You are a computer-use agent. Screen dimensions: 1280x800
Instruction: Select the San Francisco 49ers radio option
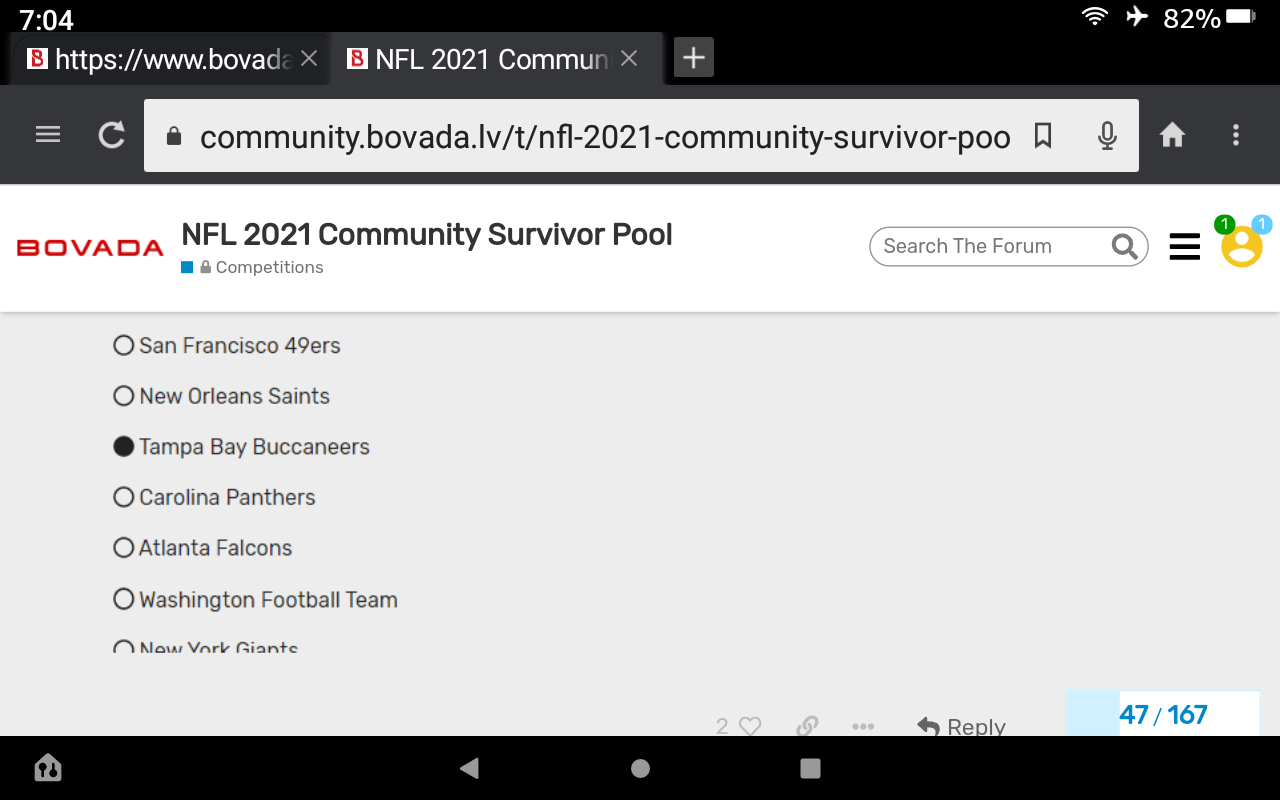pos(124,346)
